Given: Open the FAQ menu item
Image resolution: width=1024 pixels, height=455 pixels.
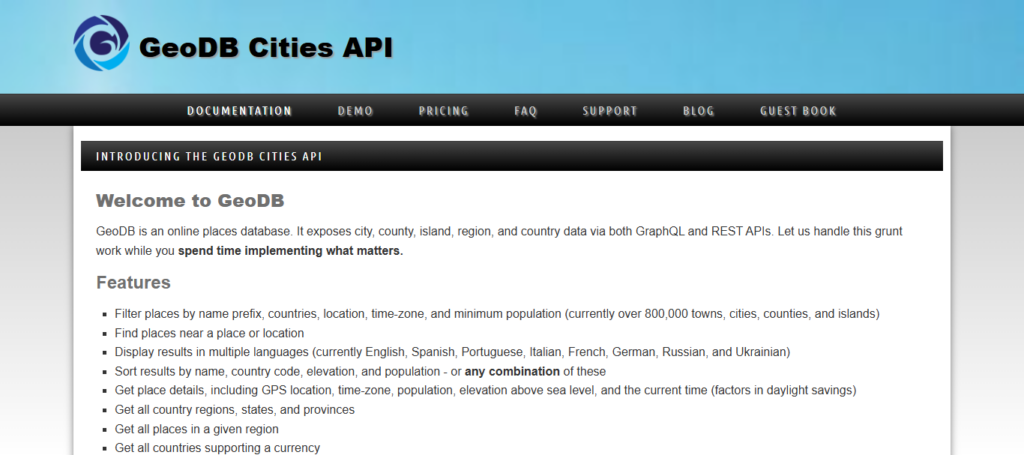Looking at the screenshot, I should (x=526, y=111).
